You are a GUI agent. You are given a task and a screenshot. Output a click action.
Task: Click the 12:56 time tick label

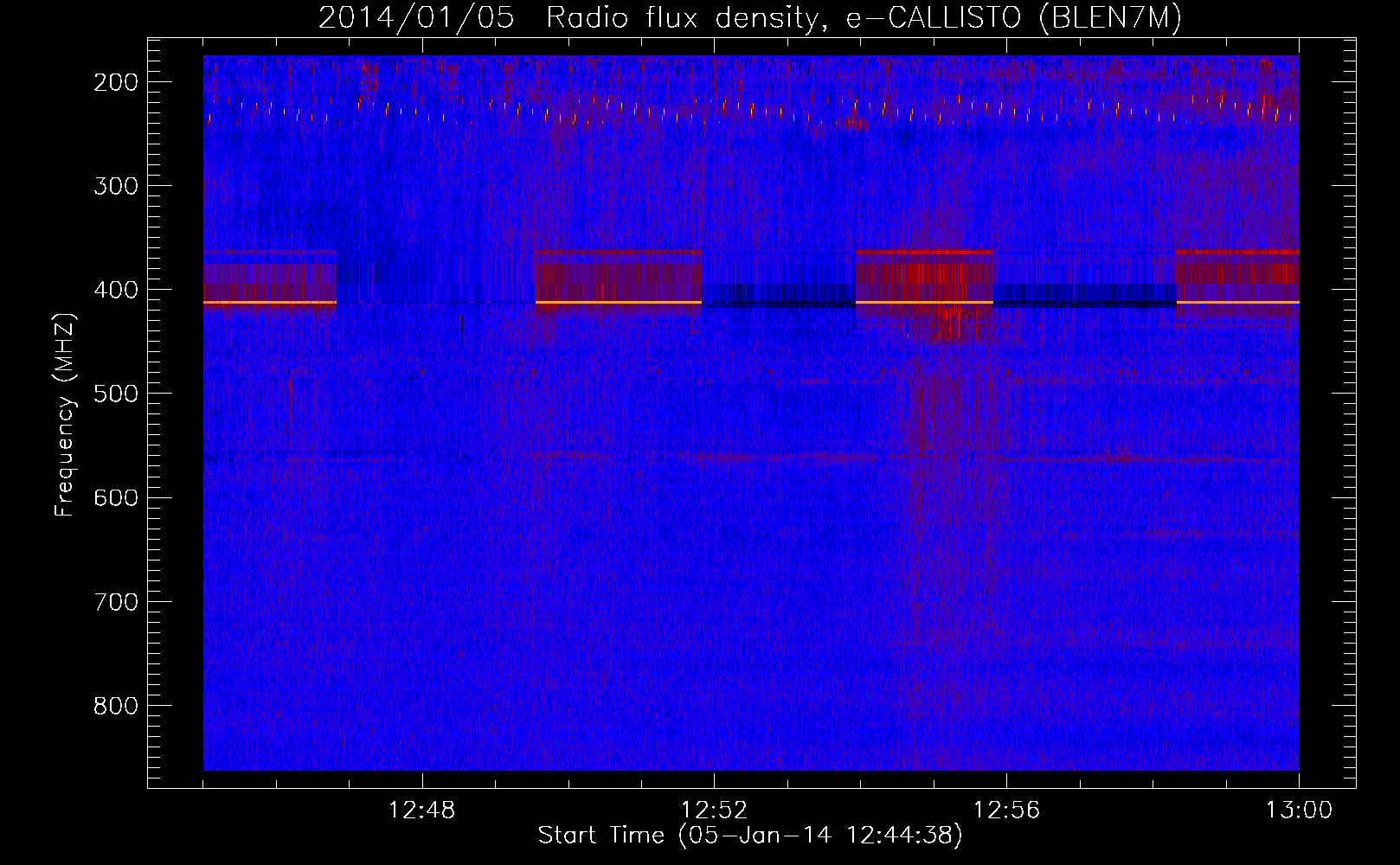1006,811
